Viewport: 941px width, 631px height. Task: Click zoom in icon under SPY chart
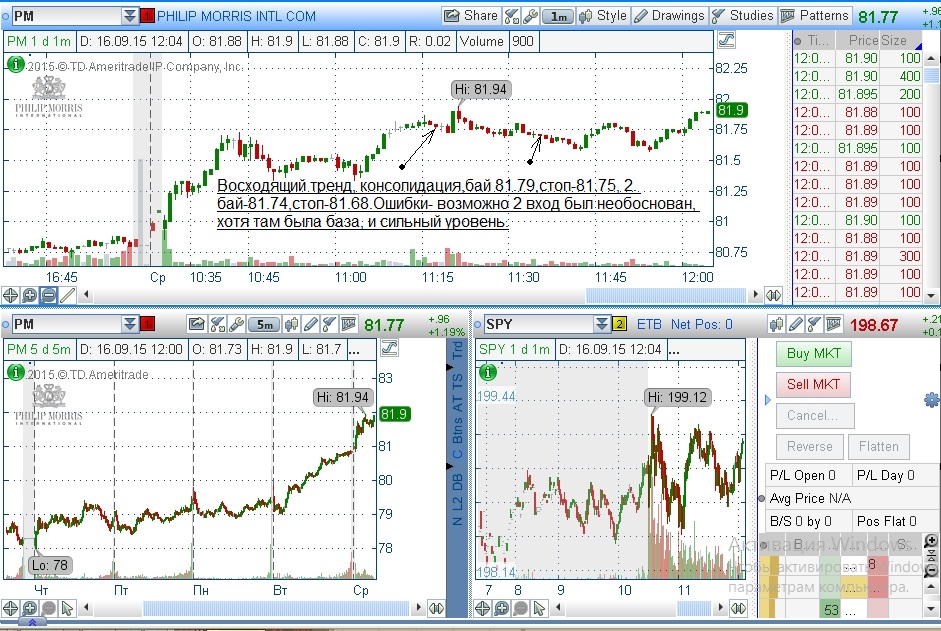click(502, 608)
